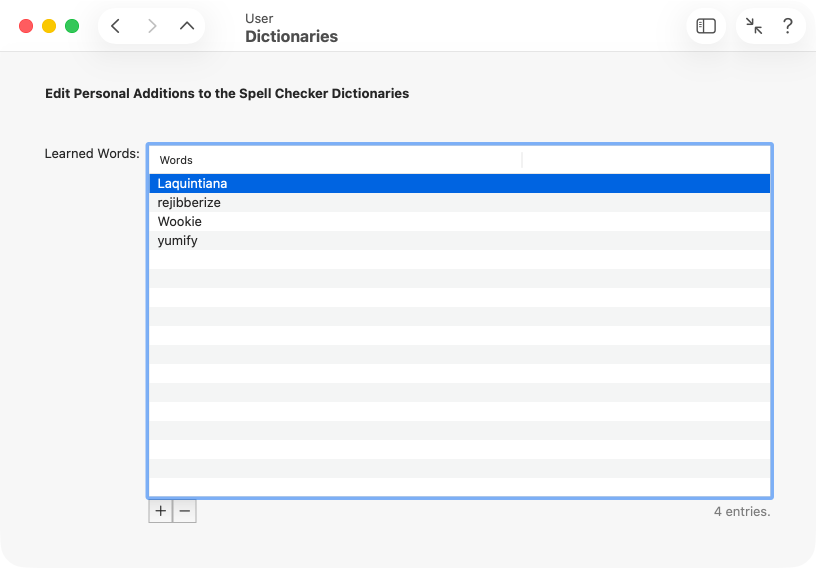Click the 4 entries count label
The width and height of the screenshot is (816, 568).
(741, 512)
